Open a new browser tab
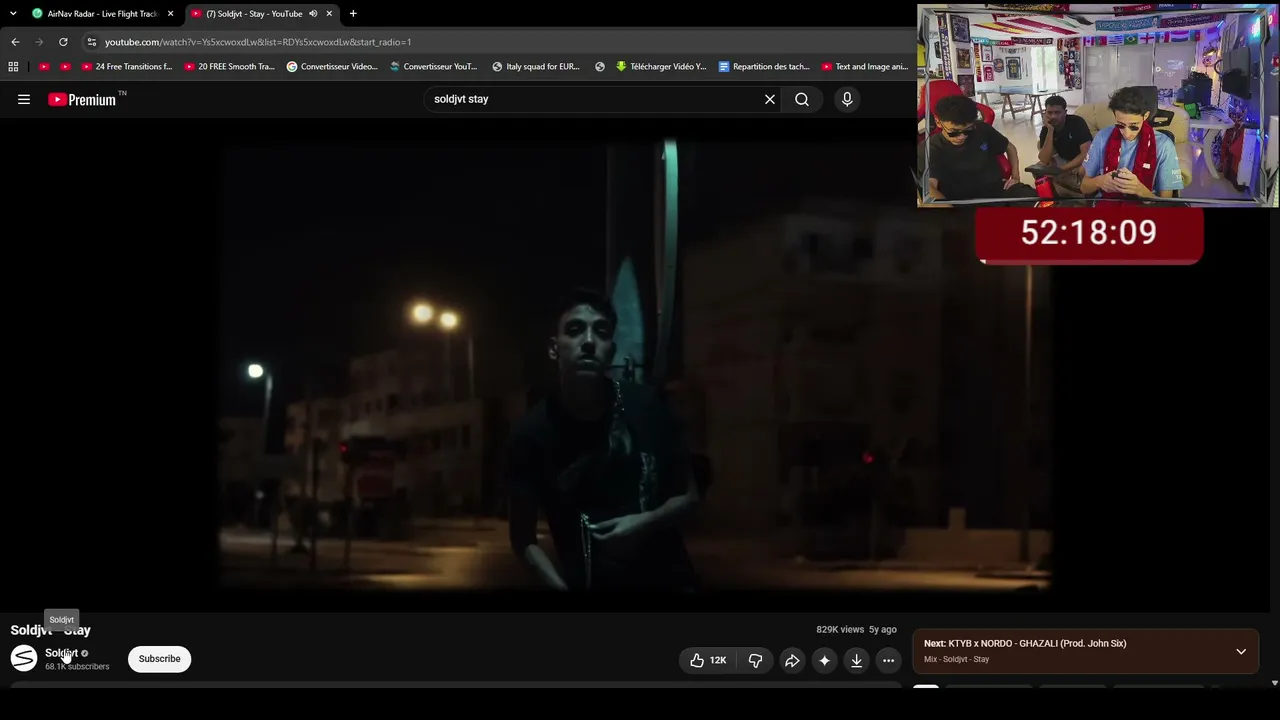This screenshot has width=1280, height=720. coord(353,14)
